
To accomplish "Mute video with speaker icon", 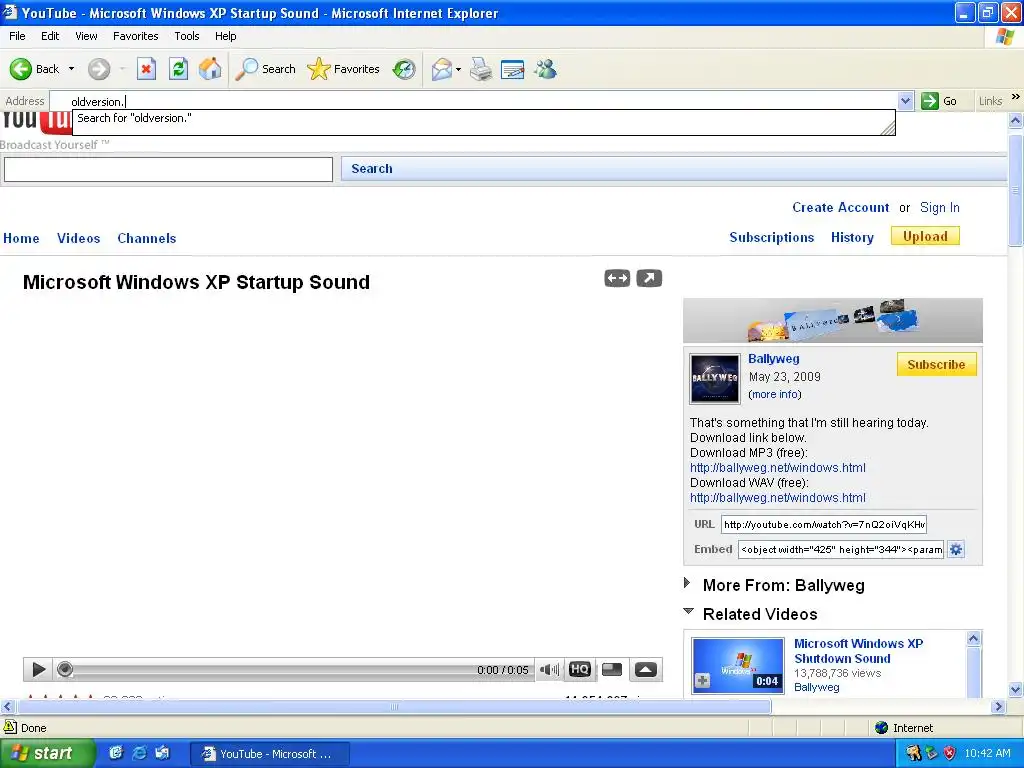I will point(549,669).
